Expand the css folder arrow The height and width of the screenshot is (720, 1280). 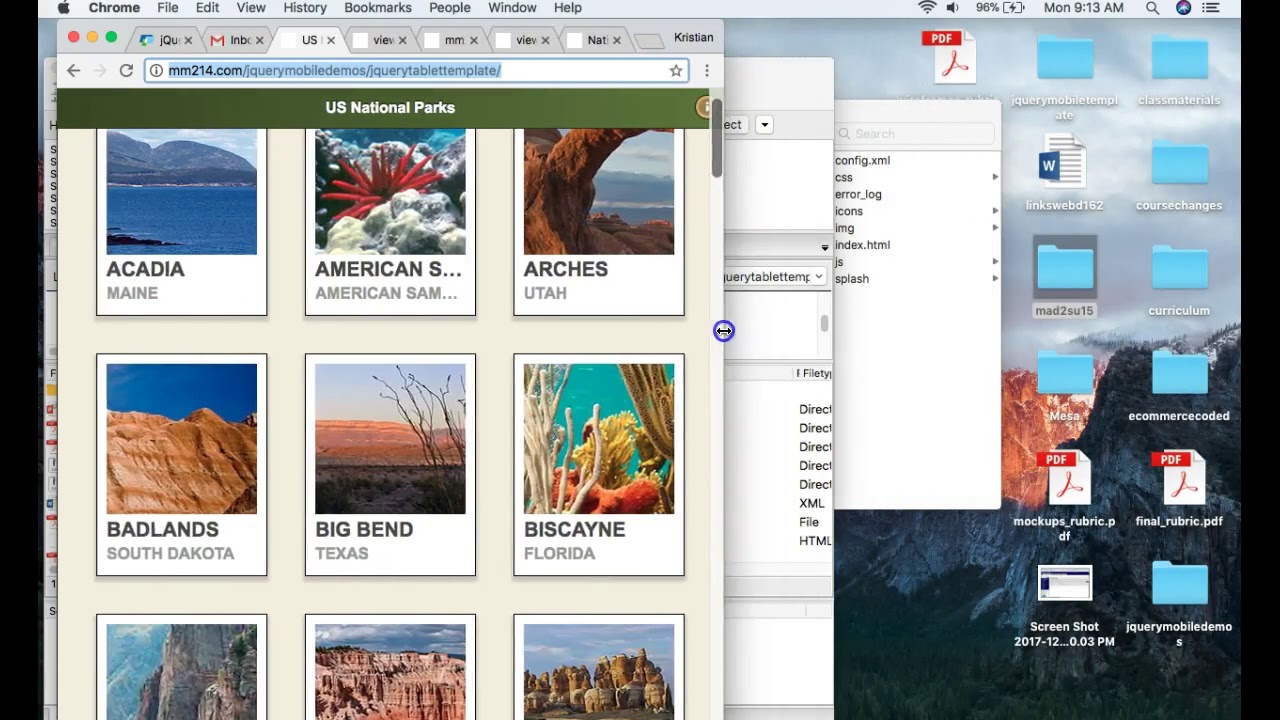995,177
